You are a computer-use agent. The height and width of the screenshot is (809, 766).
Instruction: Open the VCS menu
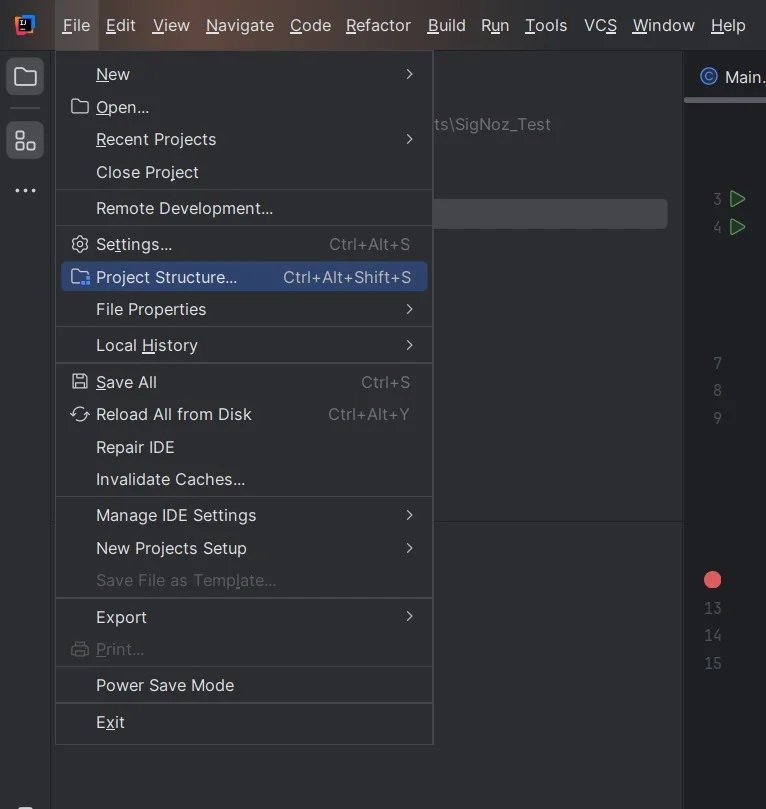click(600, 25)
